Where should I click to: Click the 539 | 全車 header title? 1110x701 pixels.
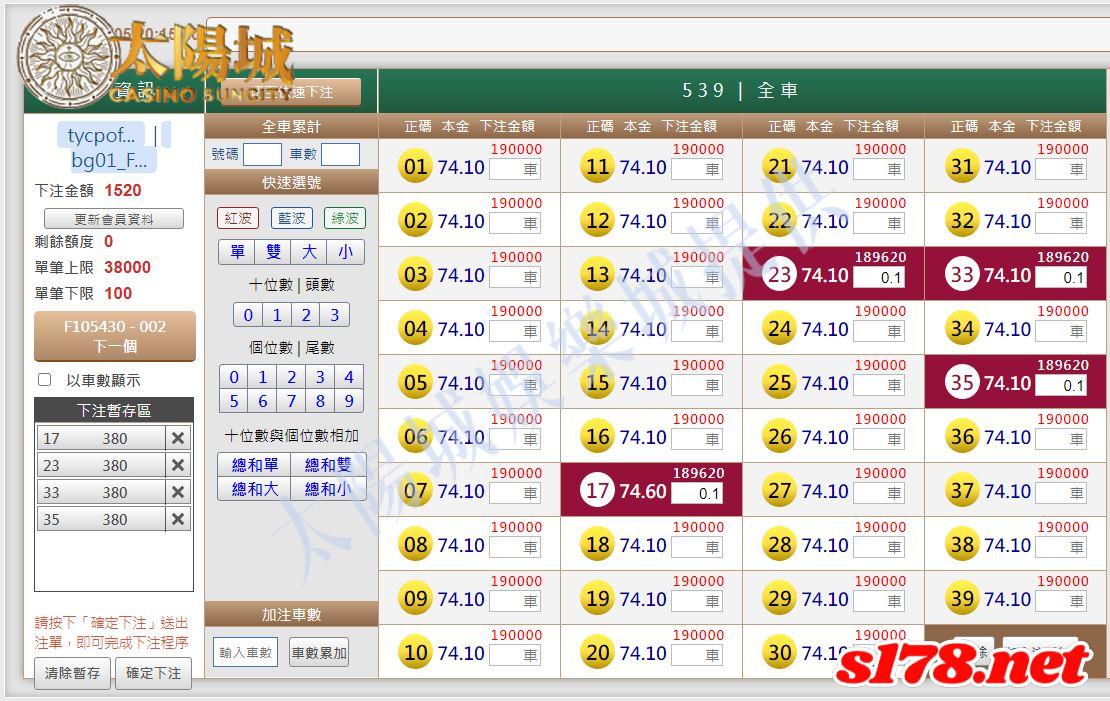point(740,91)
